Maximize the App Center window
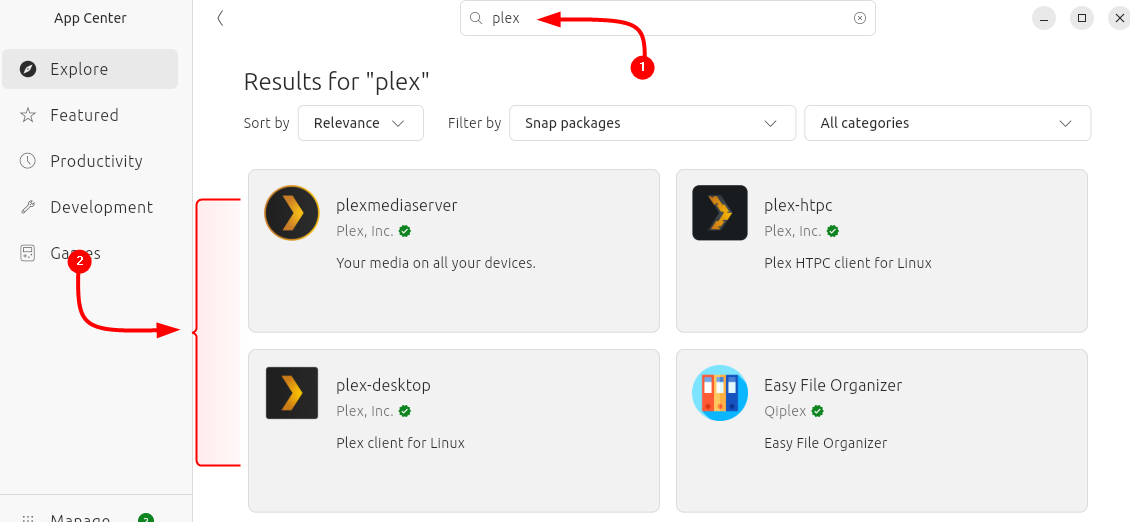 pyautogui.click(x=1081, y=18)
